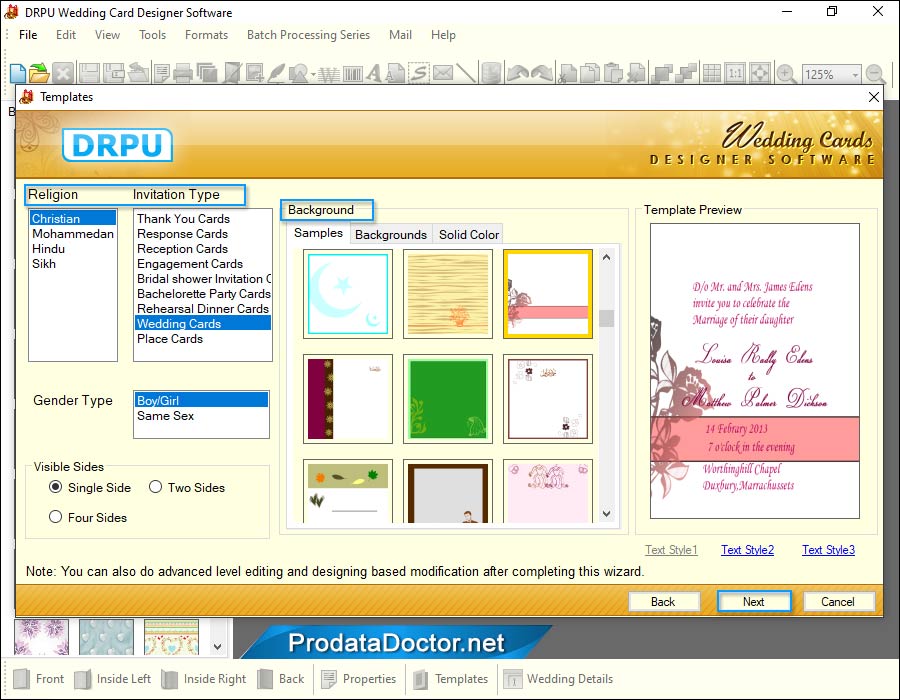Click the WordArt 'W' toolbar icon
The height and width of the screenshot is (700, 900).
329,73
